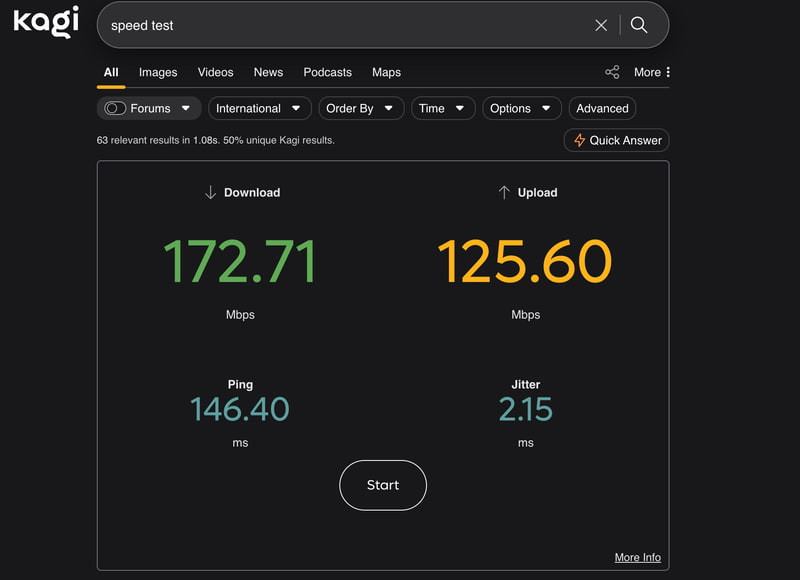Viewport: 800px width, 580px height.
Task: Click the Upload arrow icon
Action: (501, 192)
